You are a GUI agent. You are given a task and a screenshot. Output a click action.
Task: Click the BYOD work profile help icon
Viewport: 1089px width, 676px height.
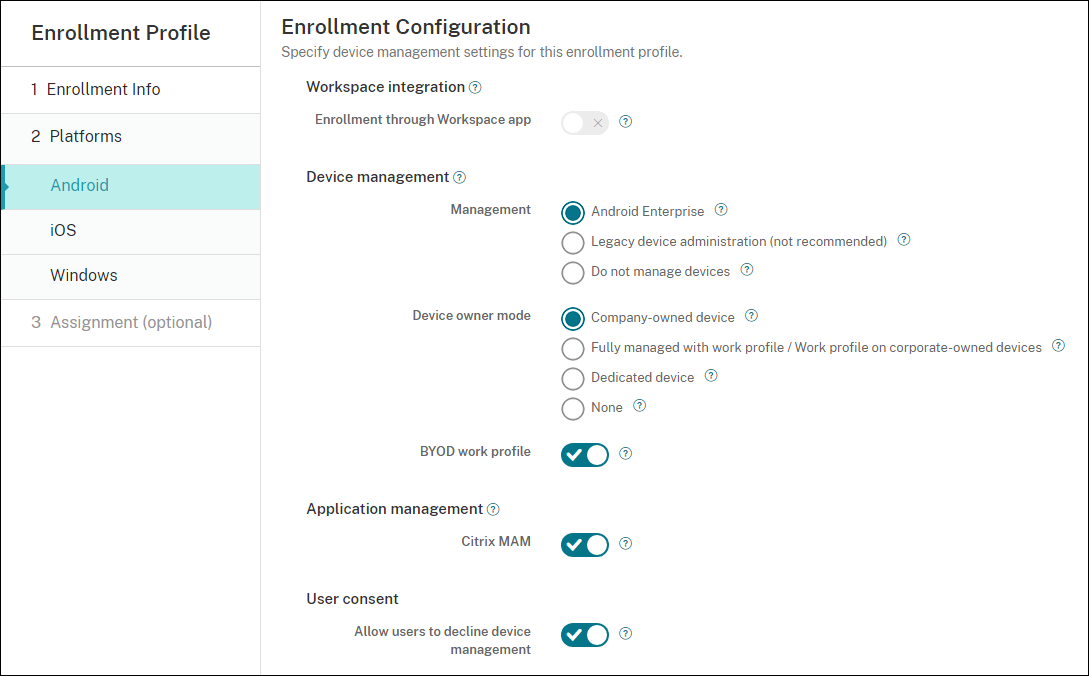pyautogui.click(x=625, y=454)
